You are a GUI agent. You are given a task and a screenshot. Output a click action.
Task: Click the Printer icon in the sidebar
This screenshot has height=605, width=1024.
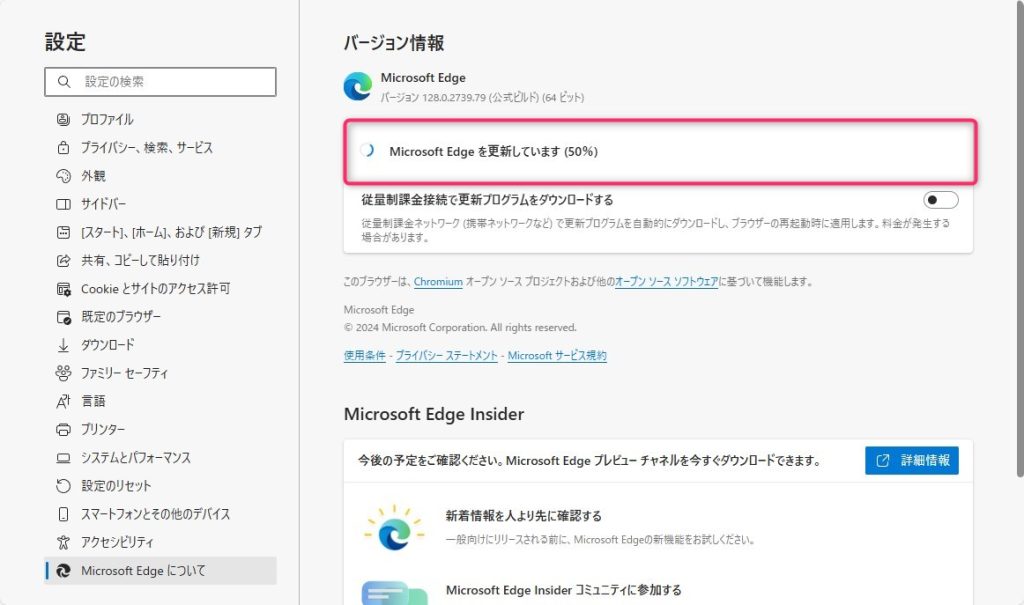[x=63, y=429]
